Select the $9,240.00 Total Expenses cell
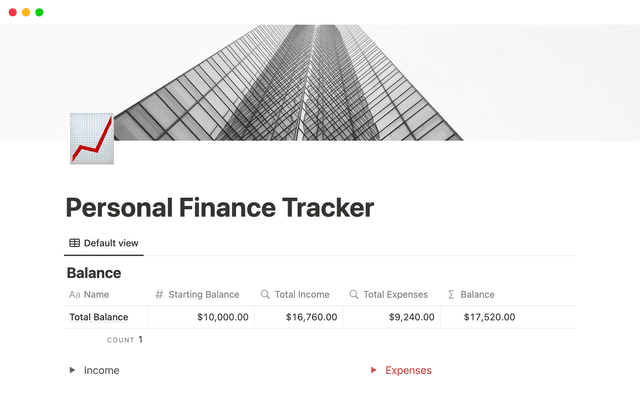640x400 pixels. (397, 317)
